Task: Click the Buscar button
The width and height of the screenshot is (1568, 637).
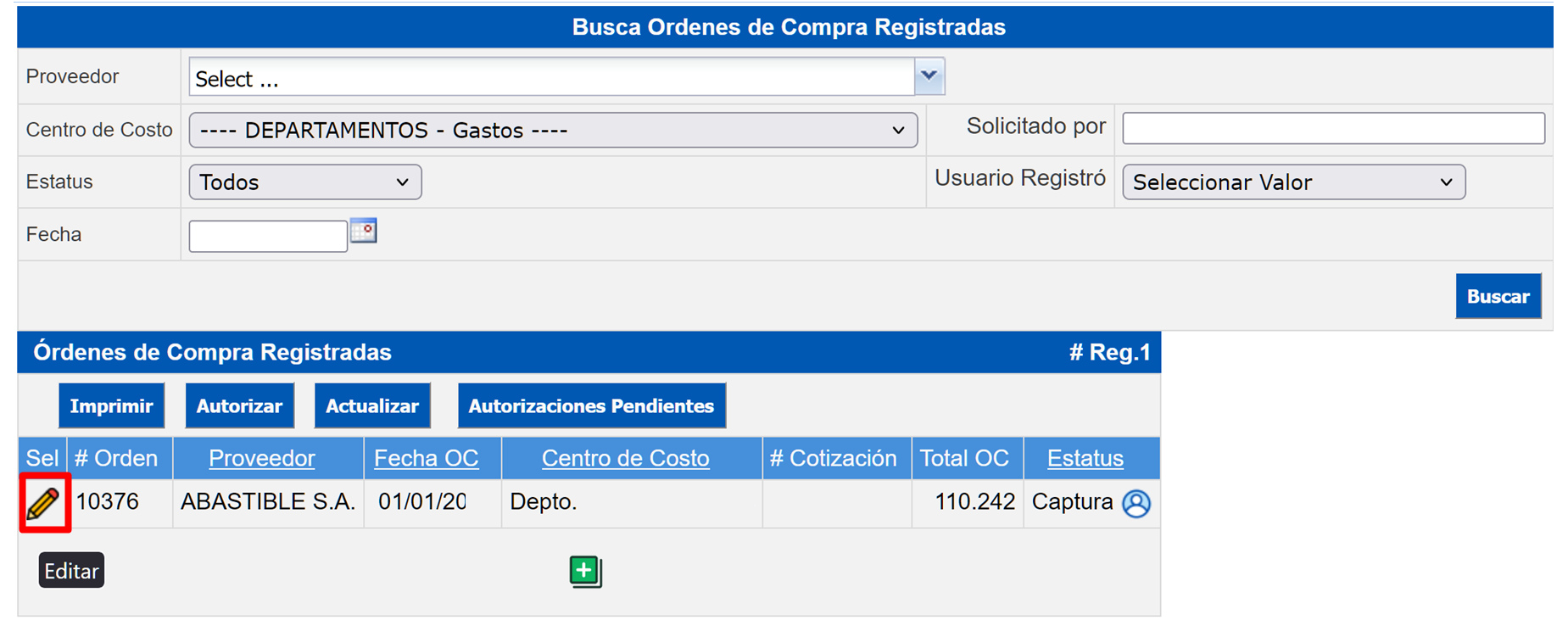Action: pos(1498,296)
